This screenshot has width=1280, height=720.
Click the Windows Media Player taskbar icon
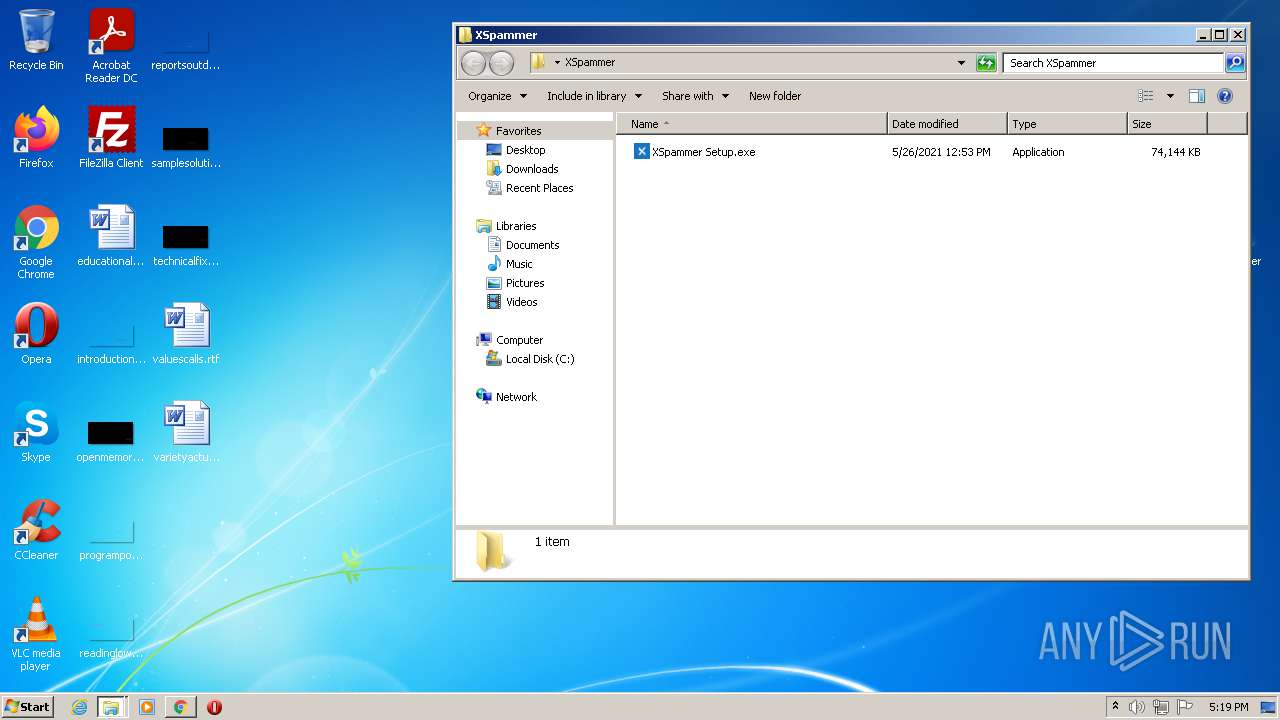pyautogui.click(x=147, y=707)
